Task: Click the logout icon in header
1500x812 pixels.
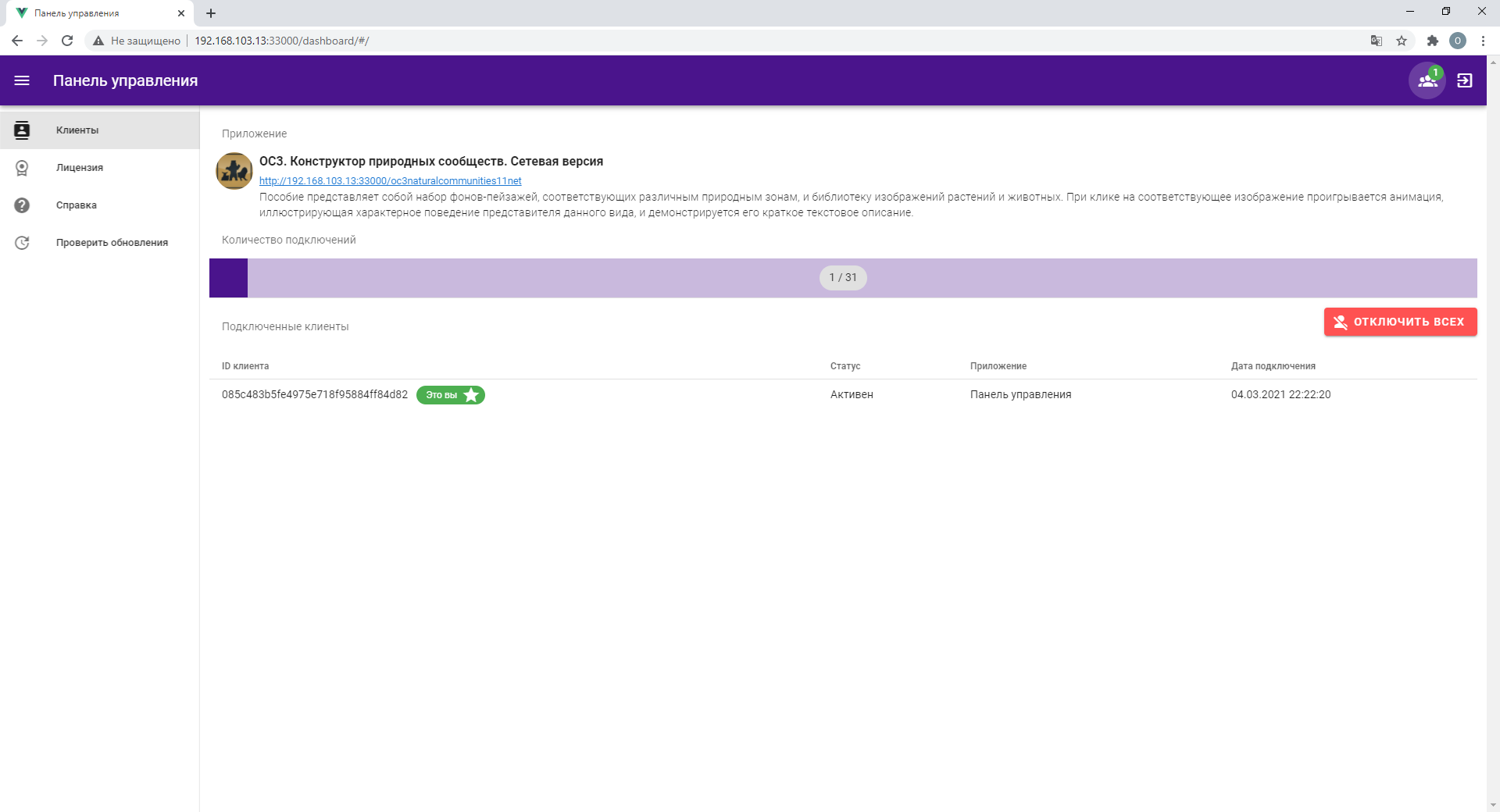Action: (1465, 80)
